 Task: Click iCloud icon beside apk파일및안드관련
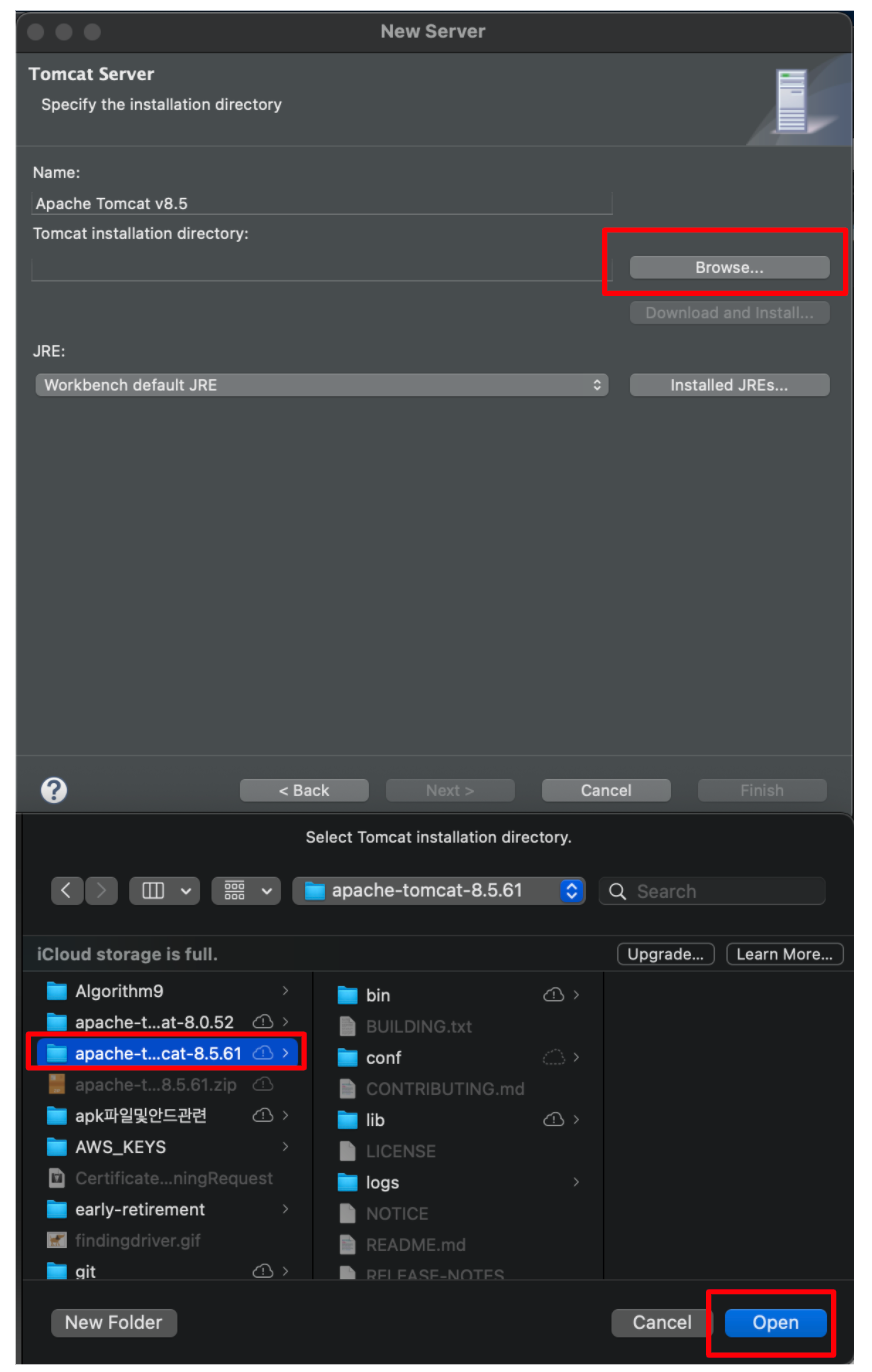(263, 1115)
